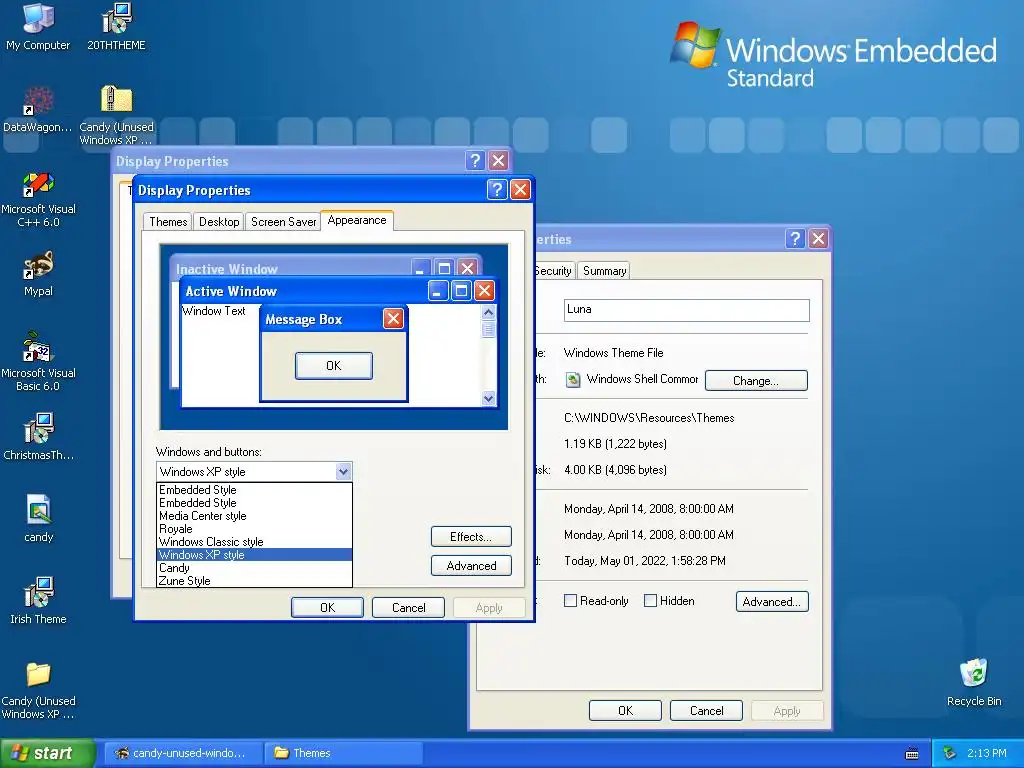Click Message Box preview close icon
1024x768 pixels.
click(x=393, y=319)
